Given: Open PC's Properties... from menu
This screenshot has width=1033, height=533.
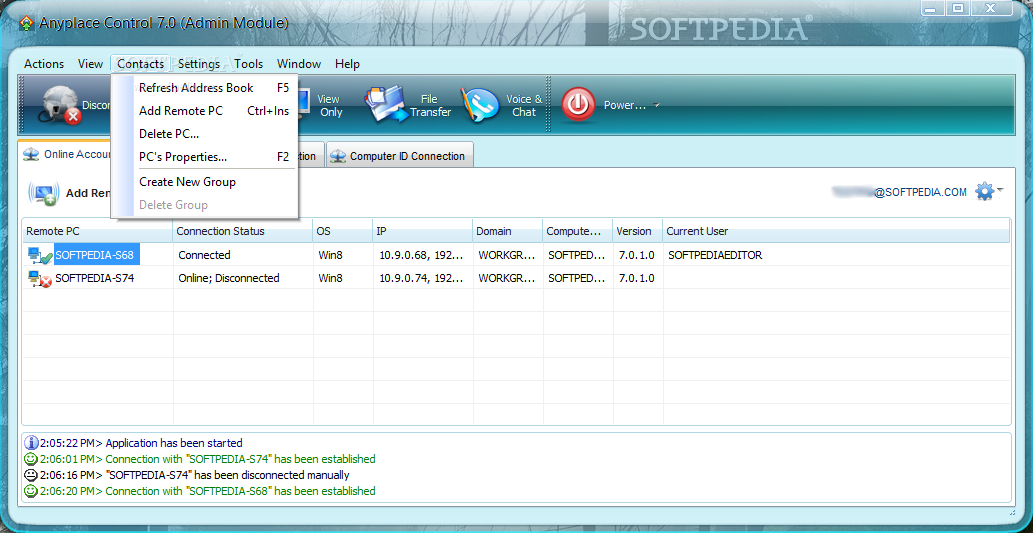Looking at the screenshot, I should point(205,157).
